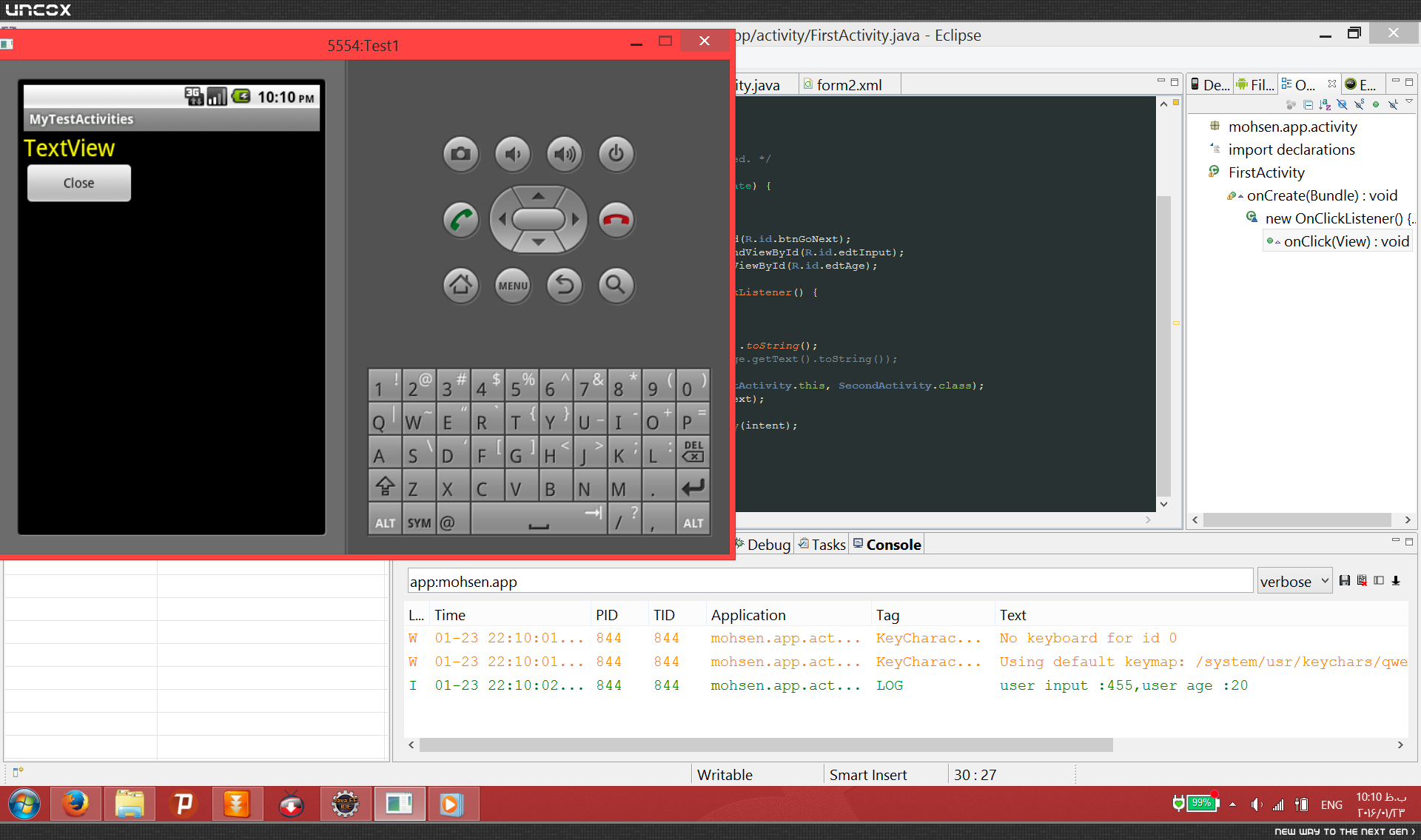The image size is (1421, 840).
Task: Click the D-pad up arrow
Action: pos(538,196)
